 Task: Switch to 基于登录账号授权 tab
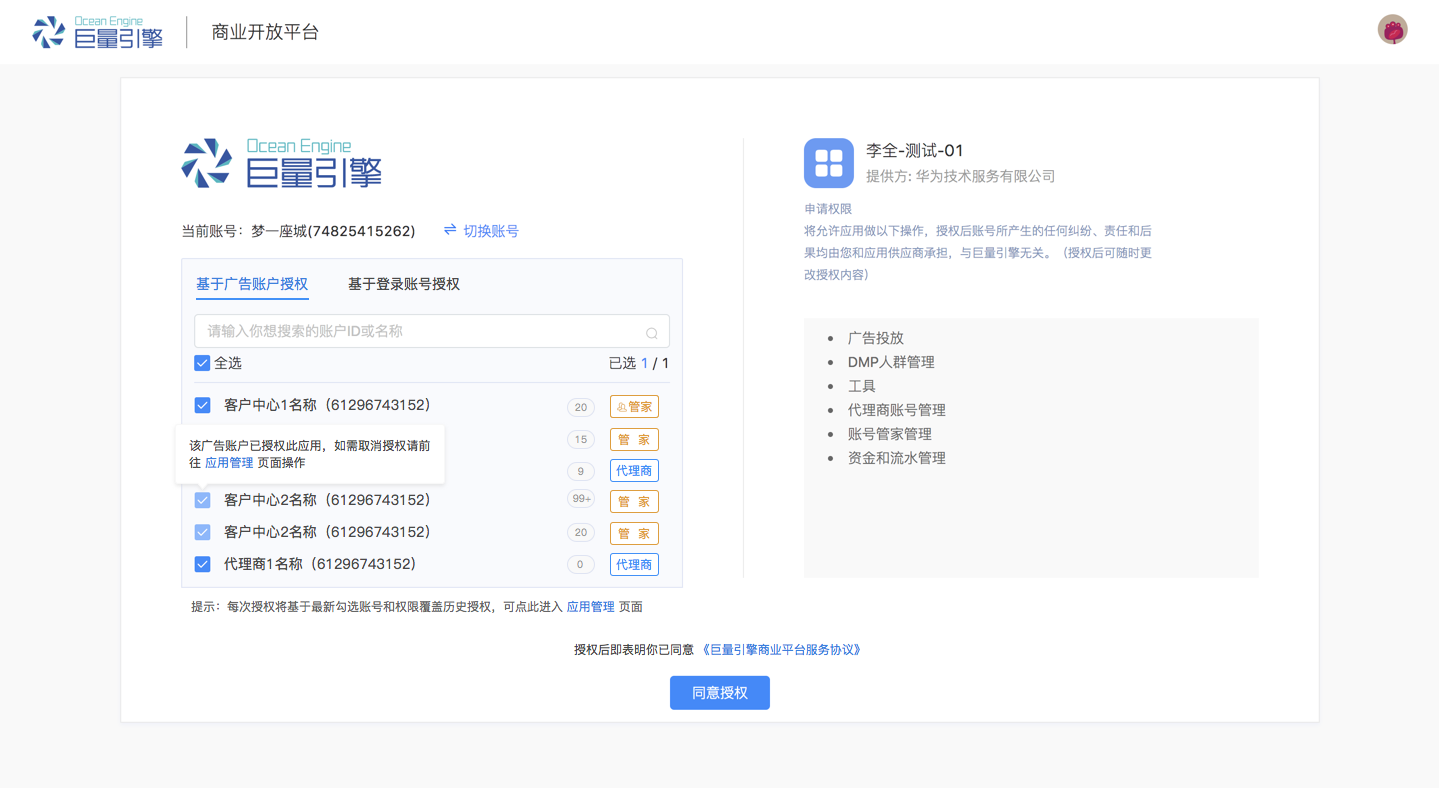click(404, 284)
